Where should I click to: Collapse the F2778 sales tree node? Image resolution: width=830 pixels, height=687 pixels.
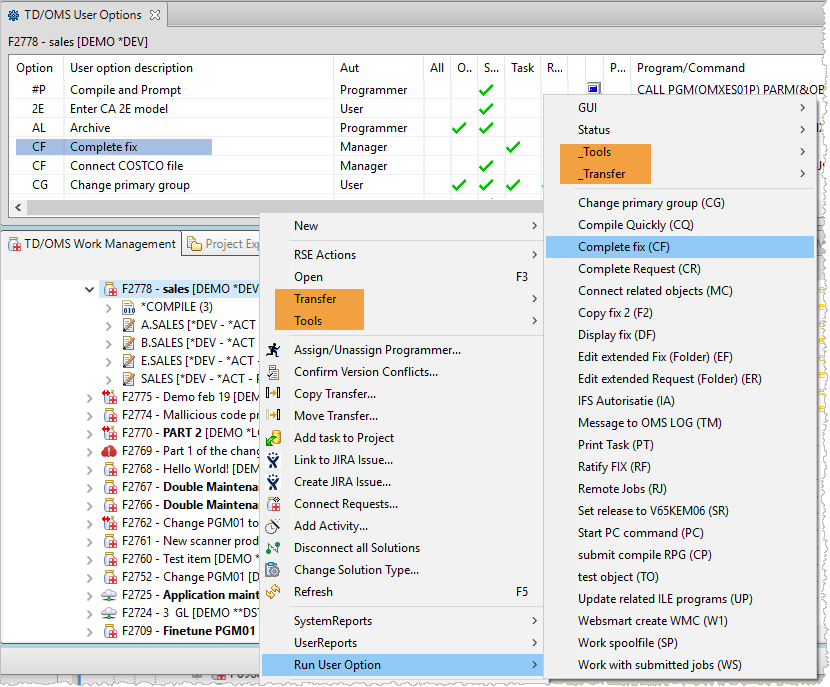pos(92,289)
